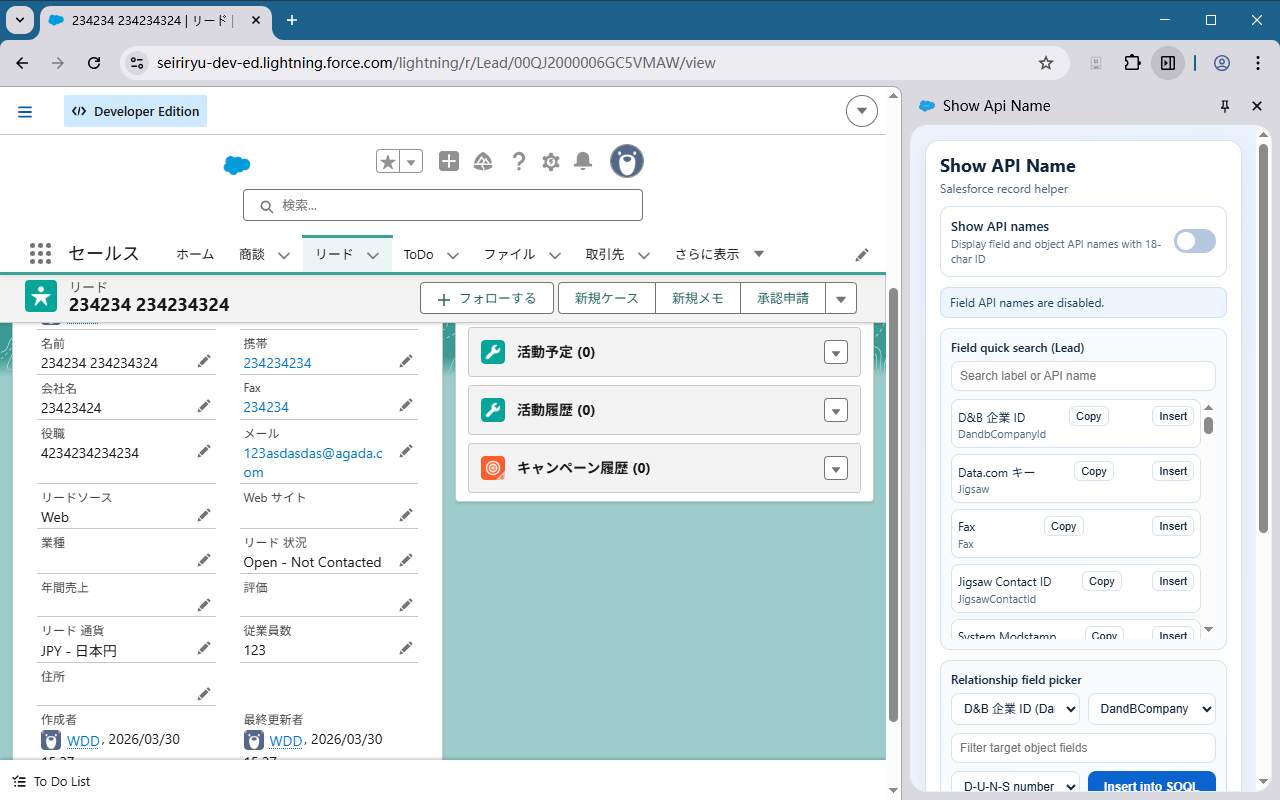Image resolution: width=1280 pixels, height=800 pixels.
Task: Click 承認申請 button
Action: pyautogui.click(x=783, y=298)
